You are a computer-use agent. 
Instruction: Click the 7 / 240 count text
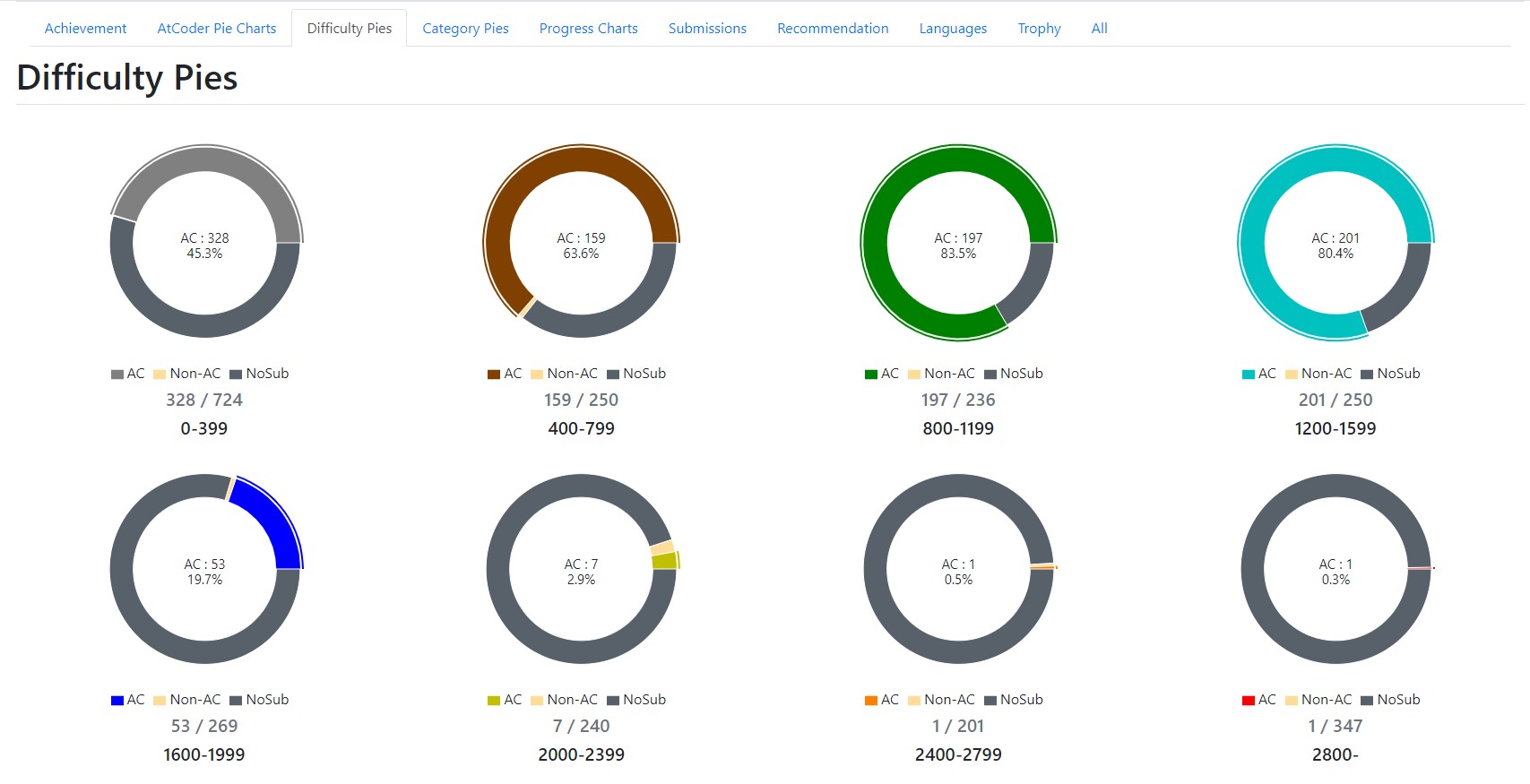click(x=582, y=727)
